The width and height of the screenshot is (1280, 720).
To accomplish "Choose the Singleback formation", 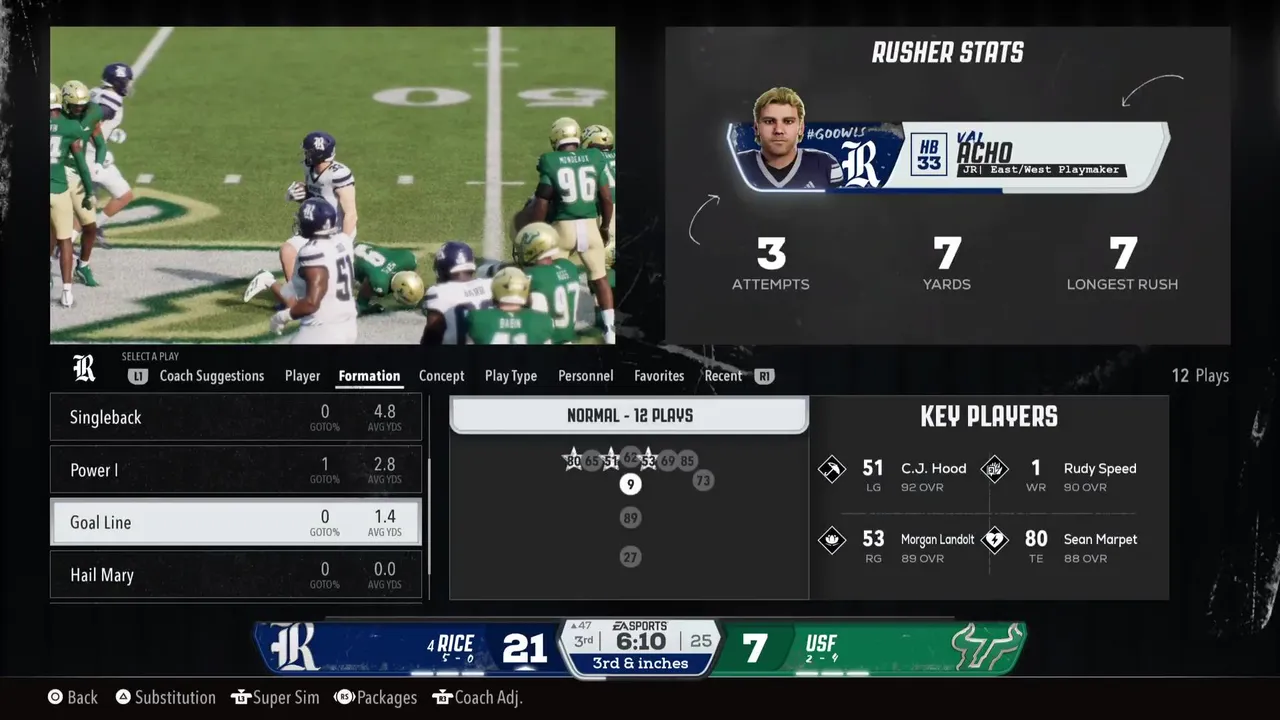I will point(236,417).
